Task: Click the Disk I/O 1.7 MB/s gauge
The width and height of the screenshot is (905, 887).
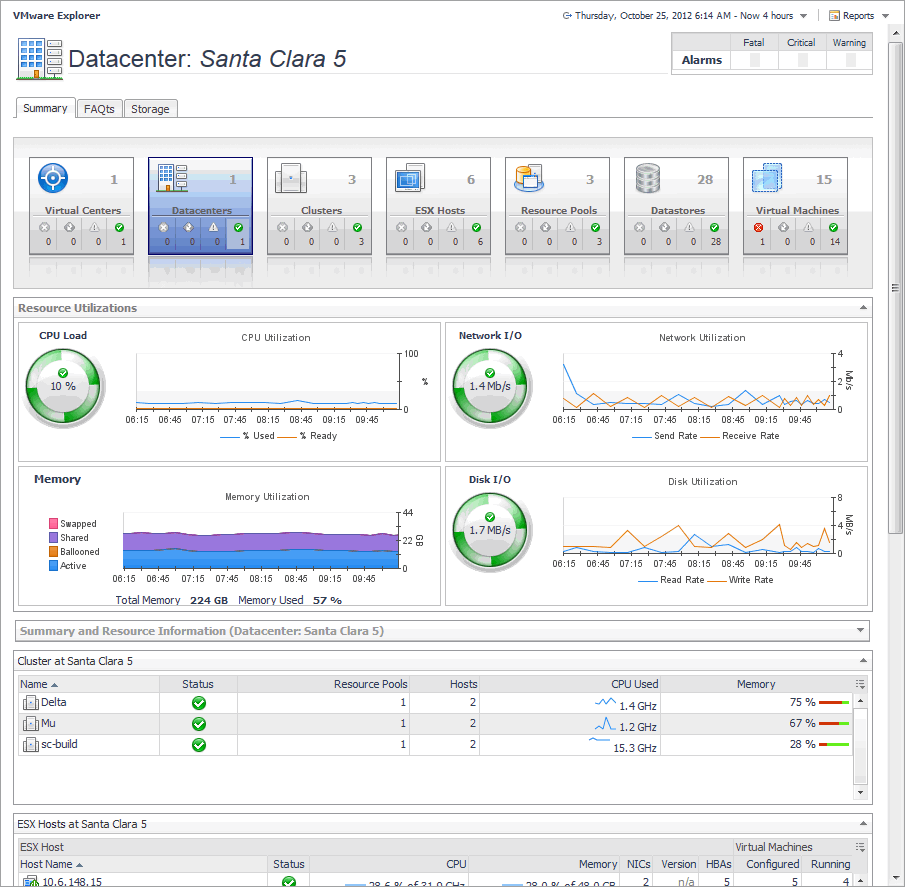Action: pyautogui.click(x=490, y=530)
